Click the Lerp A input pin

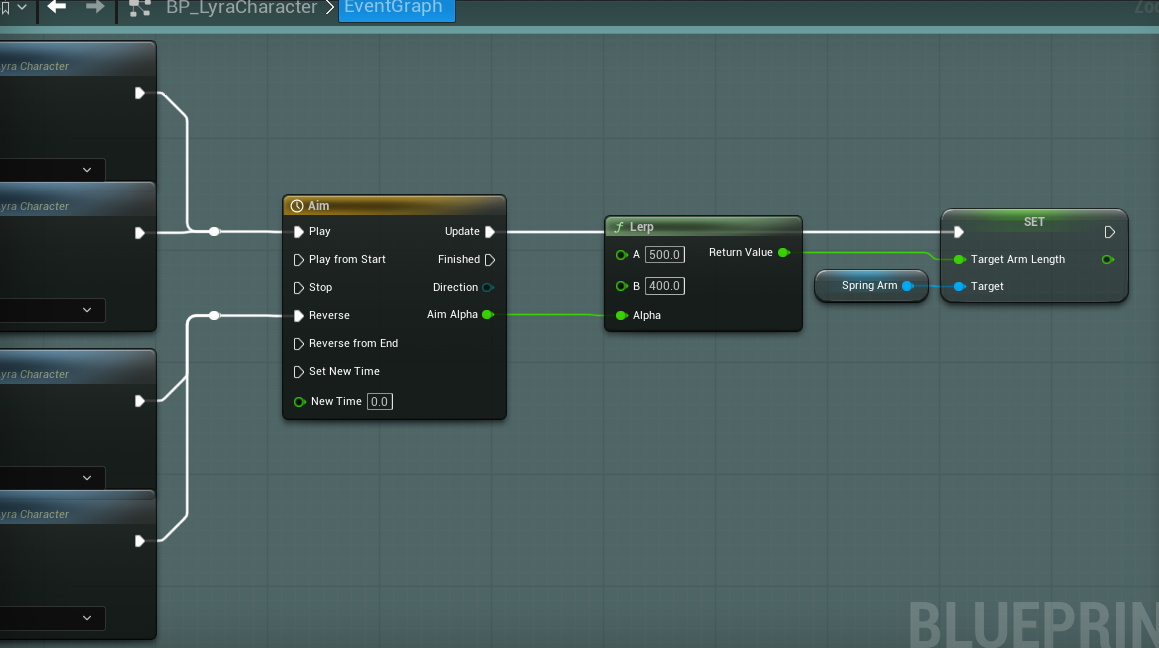click(622, 255)
